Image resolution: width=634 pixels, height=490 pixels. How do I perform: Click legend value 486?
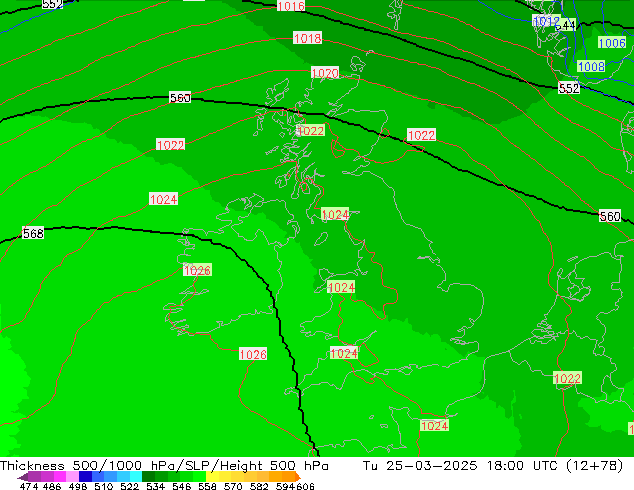coord(51,486)
